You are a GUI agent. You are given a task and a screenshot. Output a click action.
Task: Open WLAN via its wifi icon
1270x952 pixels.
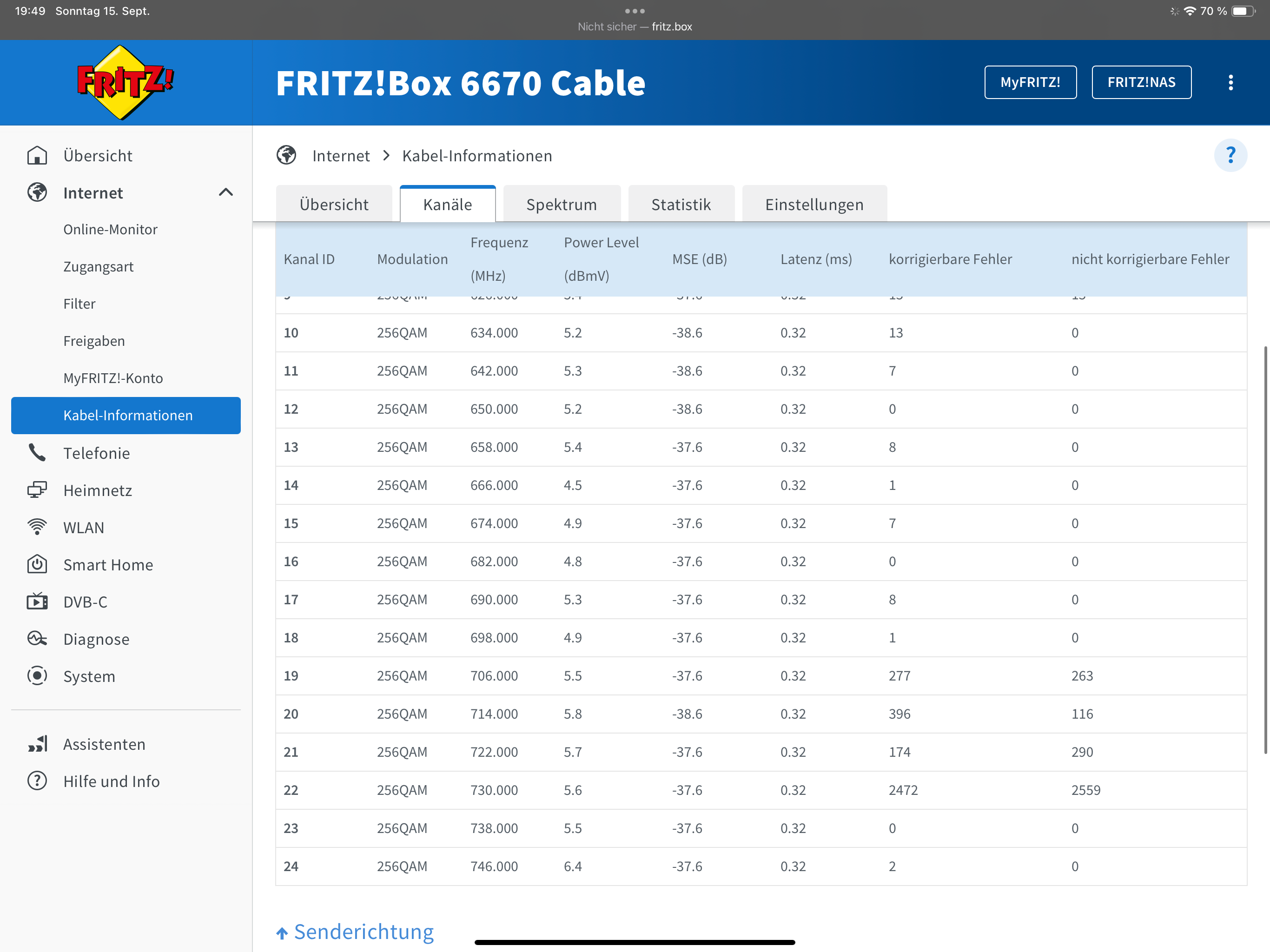coord(37,527)
